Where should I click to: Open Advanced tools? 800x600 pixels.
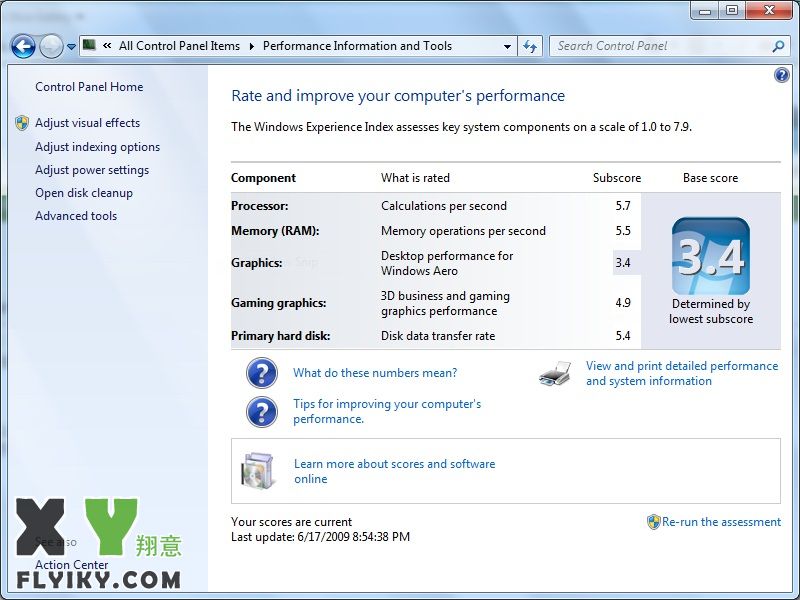[76, 216]
